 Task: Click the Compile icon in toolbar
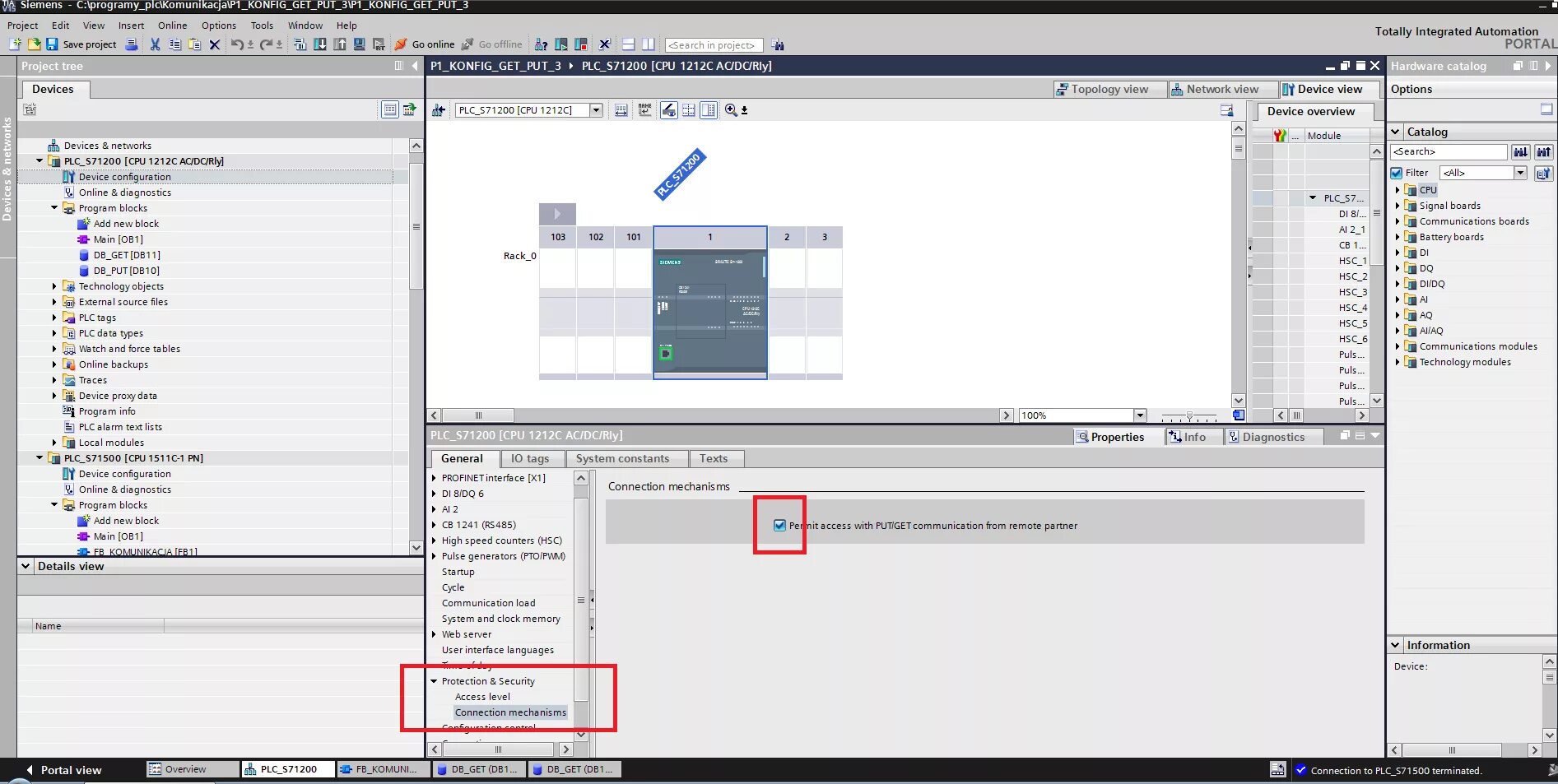point(300,44)
